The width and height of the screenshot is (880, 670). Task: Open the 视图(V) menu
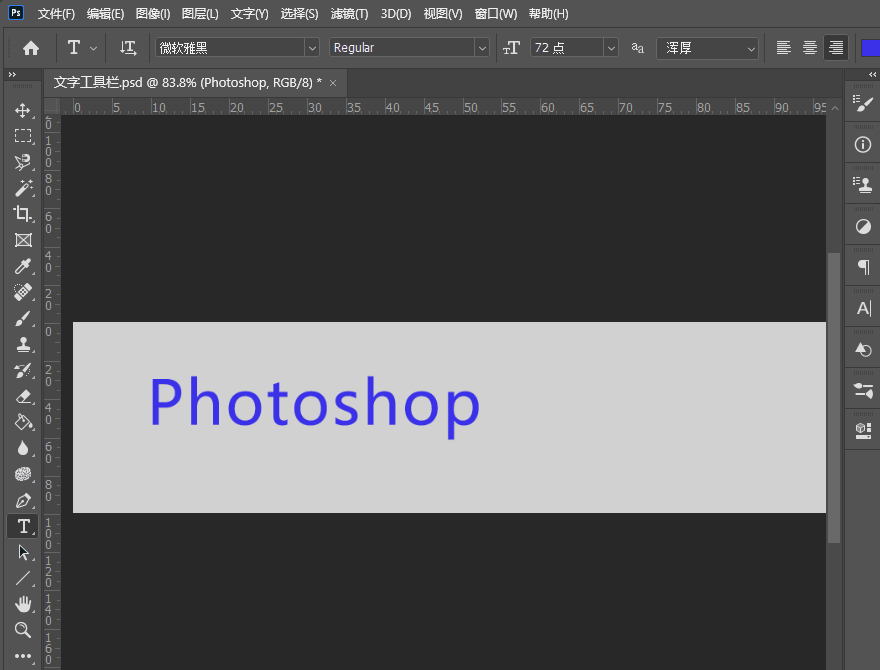[443, 14]
